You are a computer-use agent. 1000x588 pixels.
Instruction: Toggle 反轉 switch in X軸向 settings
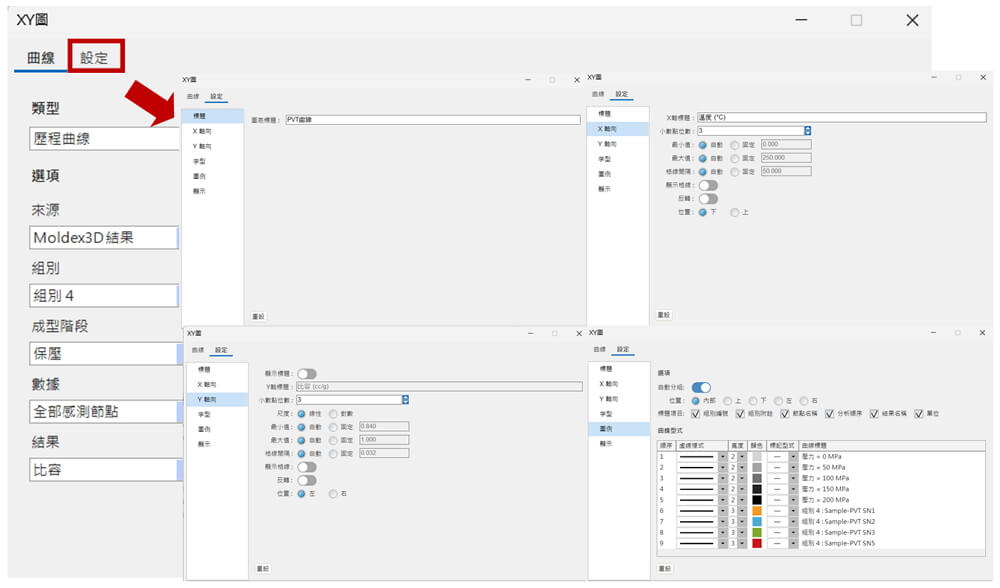tap(708, 198)
